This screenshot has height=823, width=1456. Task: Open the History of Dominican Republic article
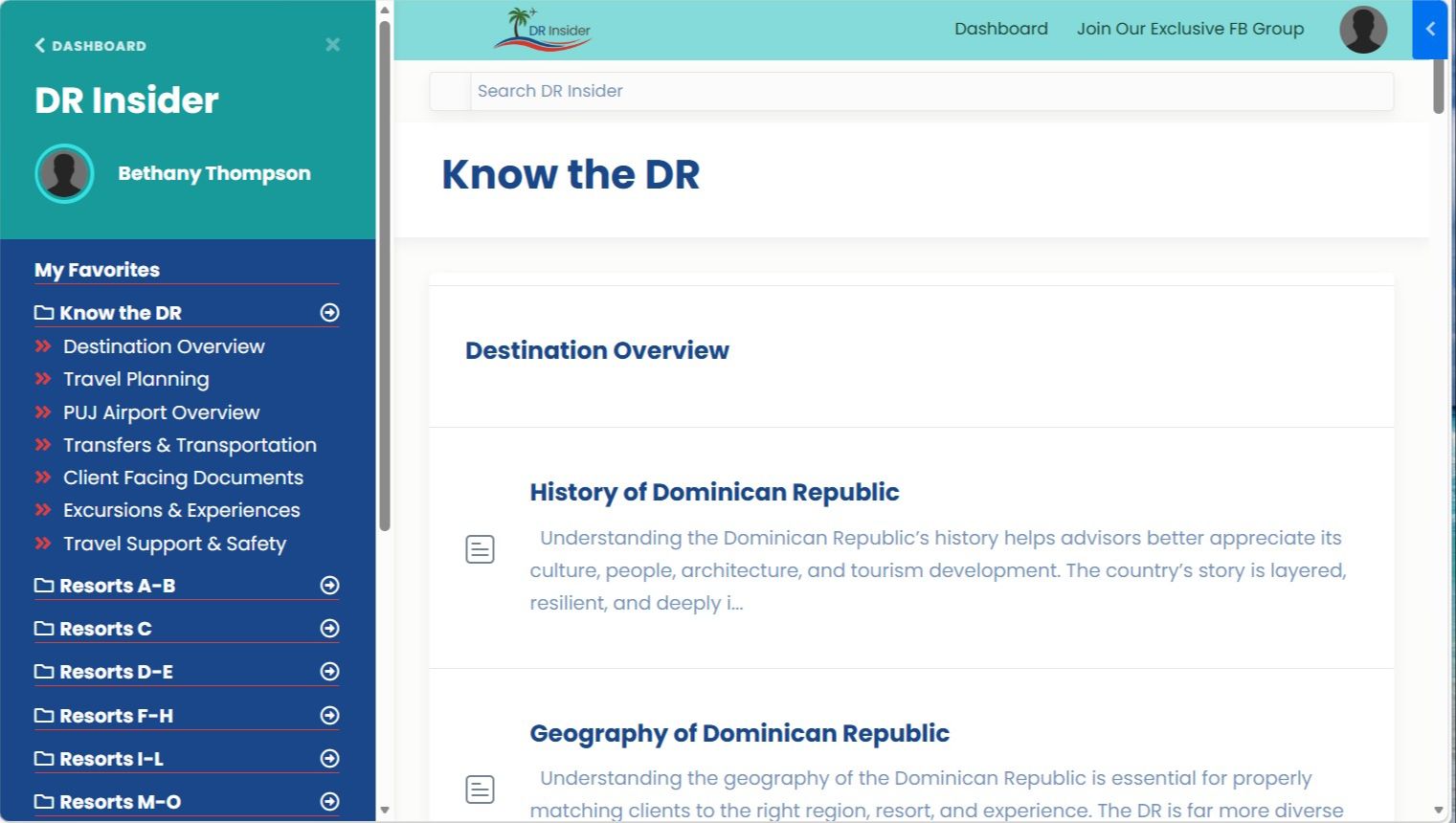(714, 492)
